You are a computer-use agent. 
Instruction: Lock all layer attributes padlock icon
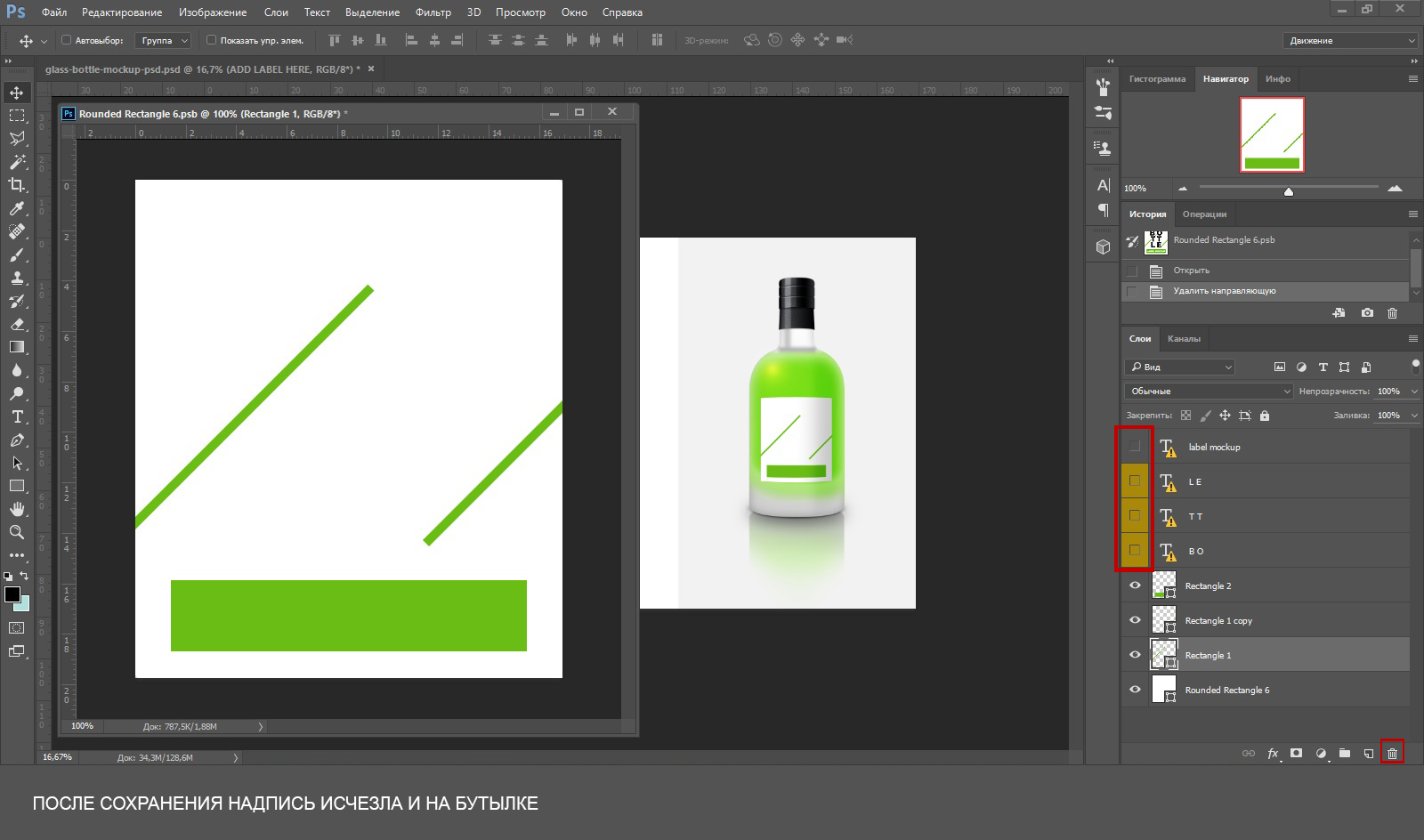coord(1265,416)
